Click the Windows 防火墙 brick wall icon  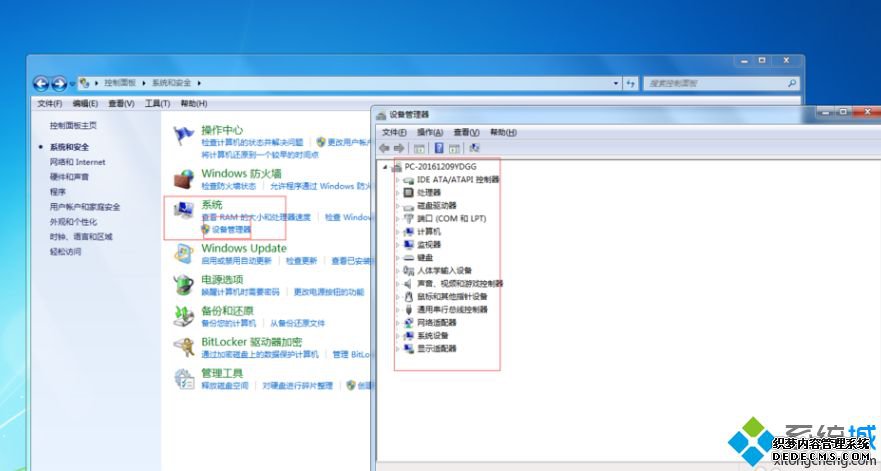(x=183, y=179)
